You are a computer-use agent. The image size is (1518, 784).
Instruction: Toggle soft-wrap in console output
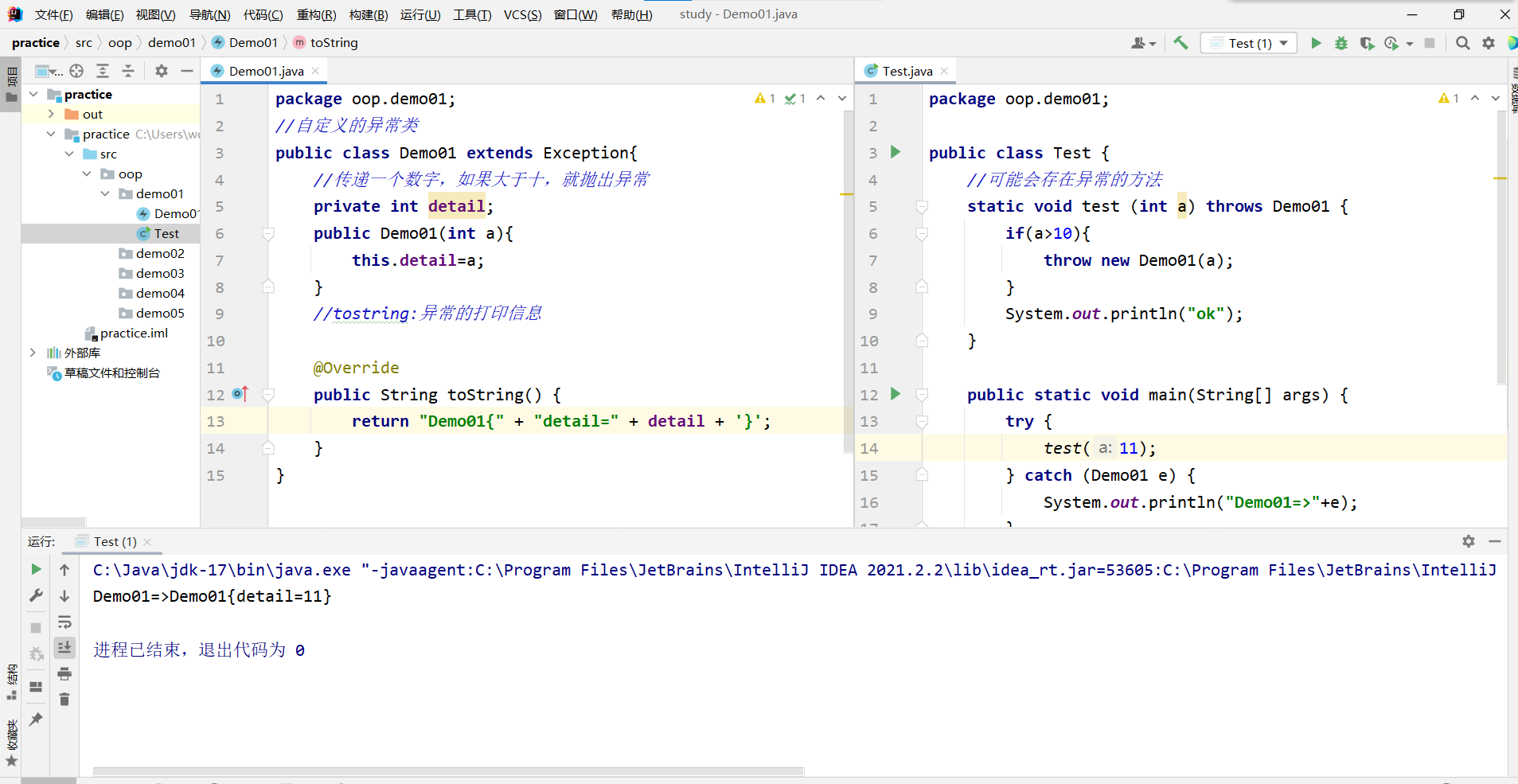[64, 622]
